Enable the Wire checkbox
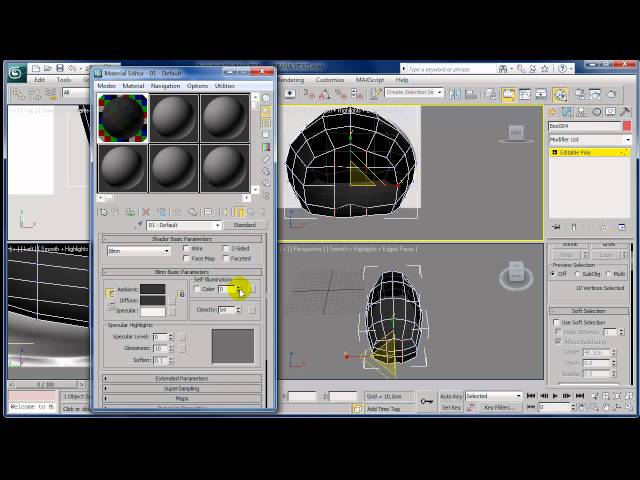The height and width of the screenshot is (480, 640). [x=187, y=248]
